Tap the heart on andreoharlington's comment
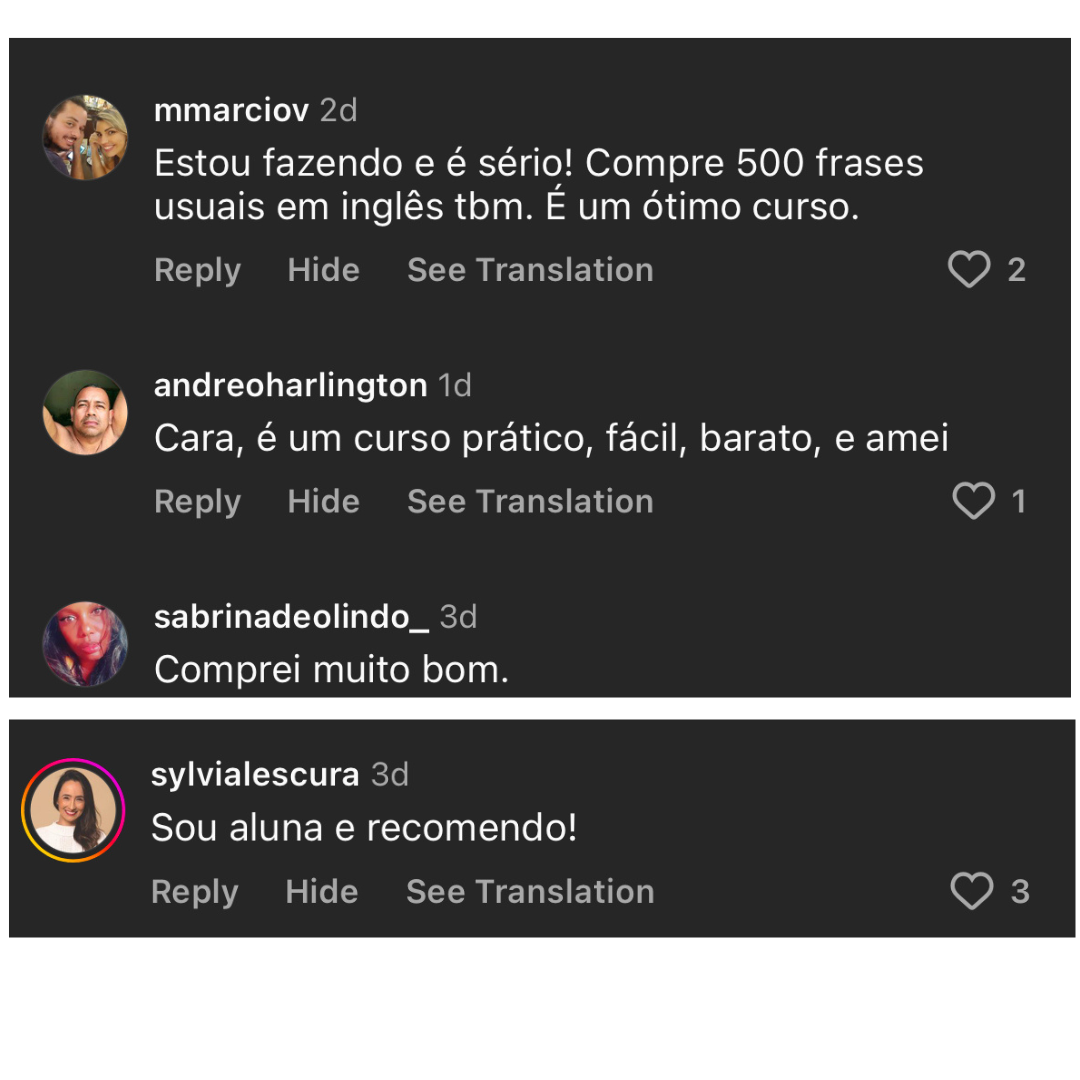This screenshot has height=1080, width=1080. click(973, 501)
